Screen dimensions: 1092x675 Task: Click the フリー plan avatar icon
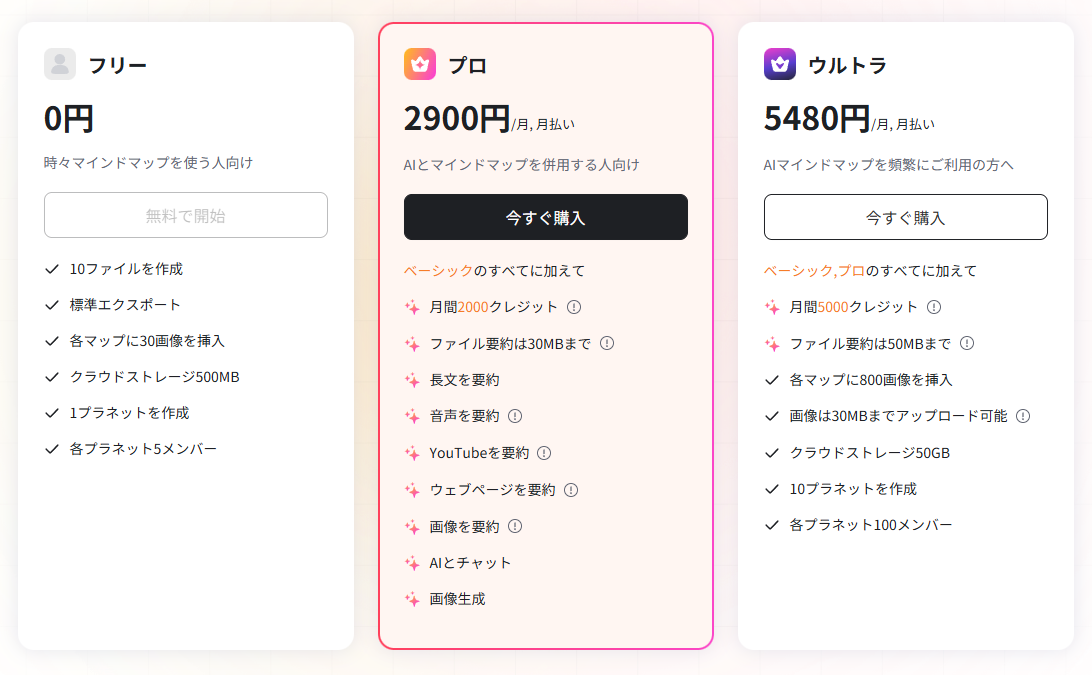[60, 64]
